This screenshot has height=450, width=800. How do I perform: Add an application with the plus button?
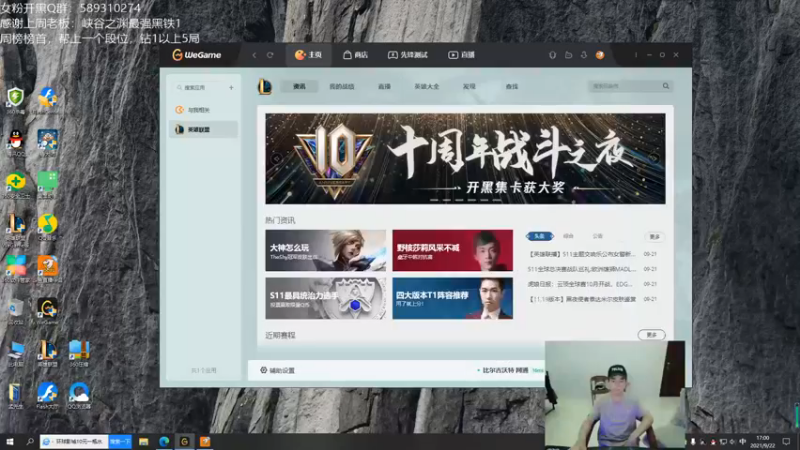[231, 88]
